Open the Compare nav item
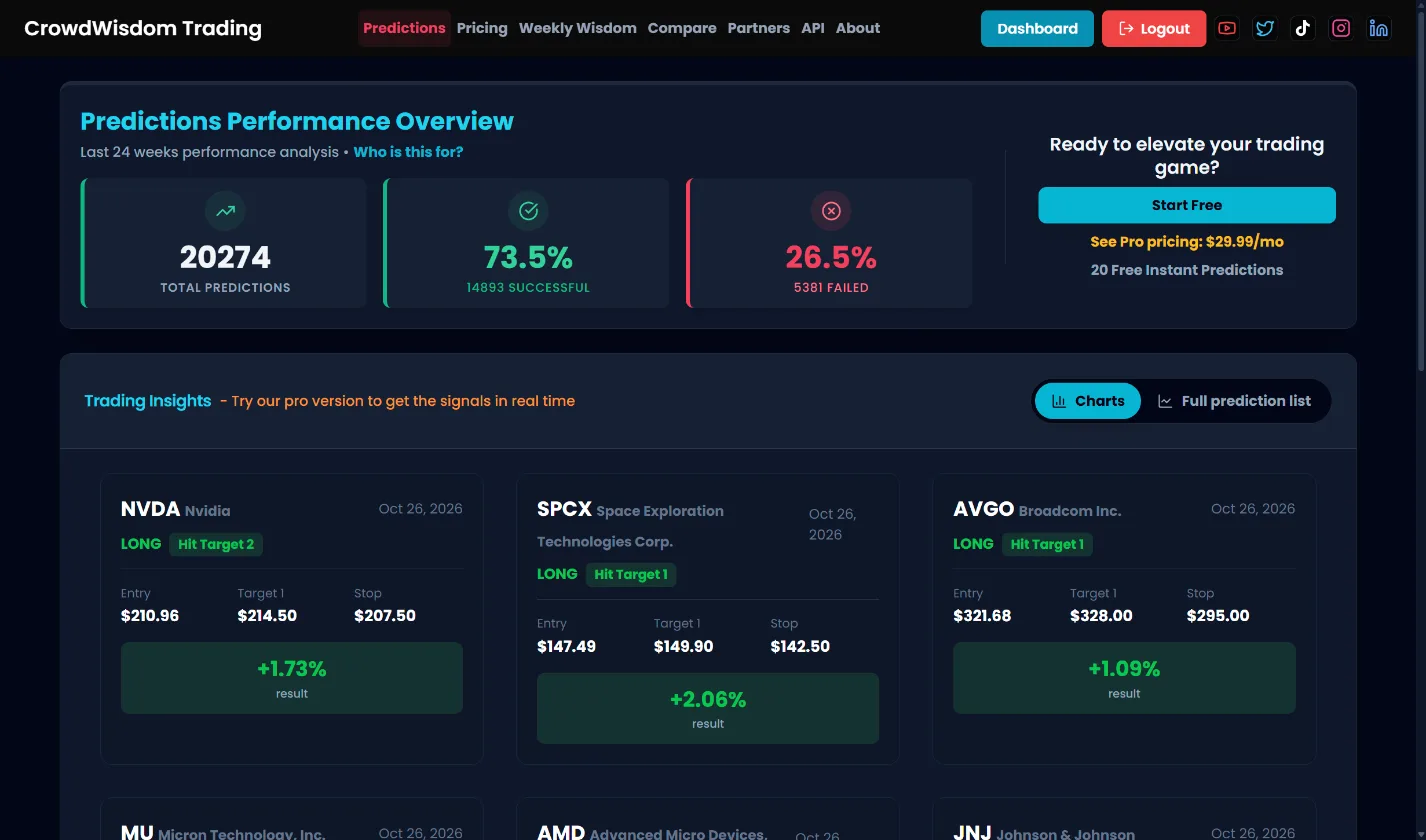The width and height of the screenshot is (1426, 840). [x=682, y=28]
